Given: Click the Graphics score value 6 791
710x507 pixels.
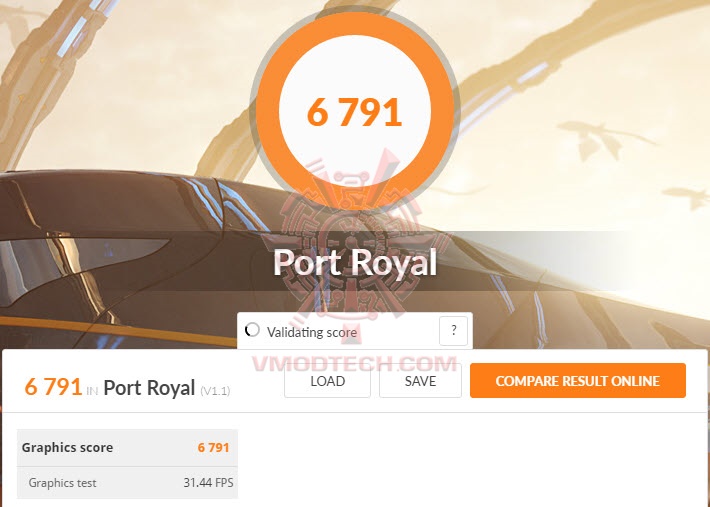Looking at the screenshot, I should click(213, 448).
